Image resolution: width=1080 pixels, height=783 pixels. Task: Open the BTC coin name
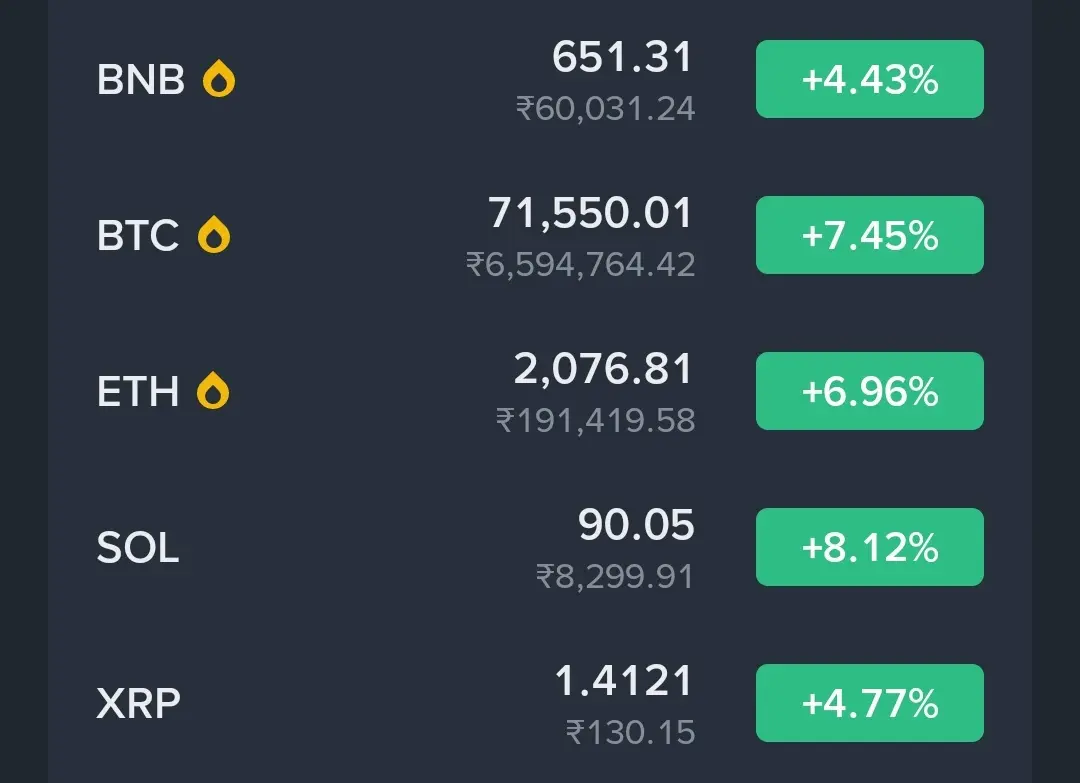pyautogui.click(x=138, y=236)
